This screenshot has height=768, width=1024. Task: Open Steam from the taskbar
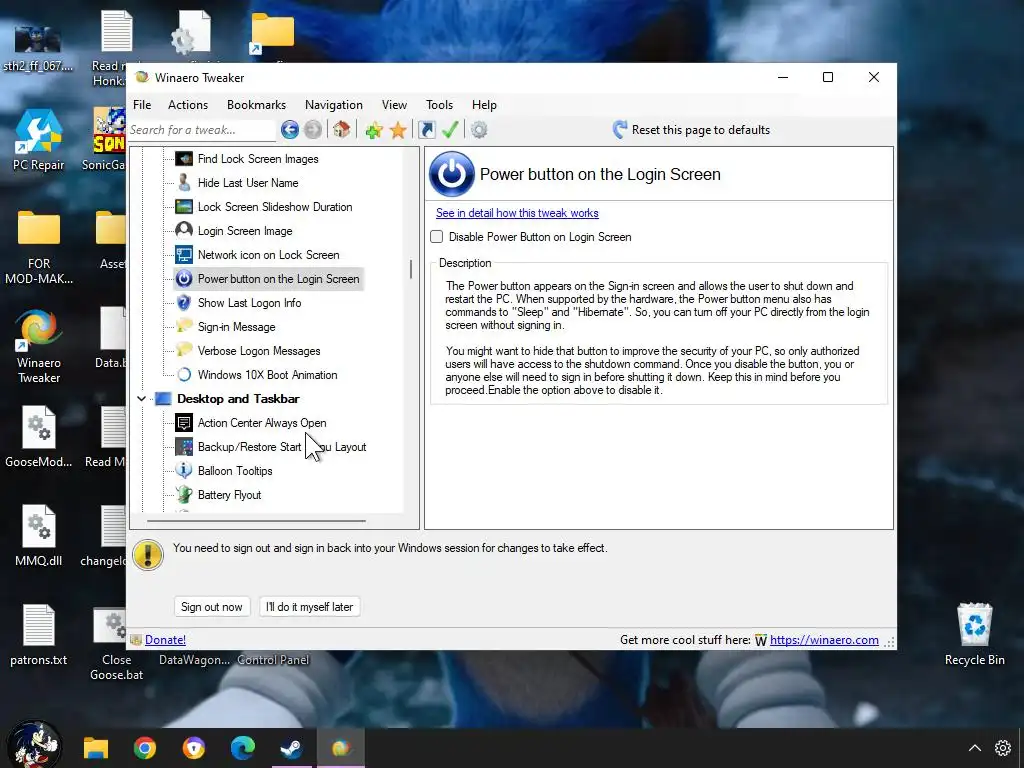pyautogui.click(x=292, y=748)
